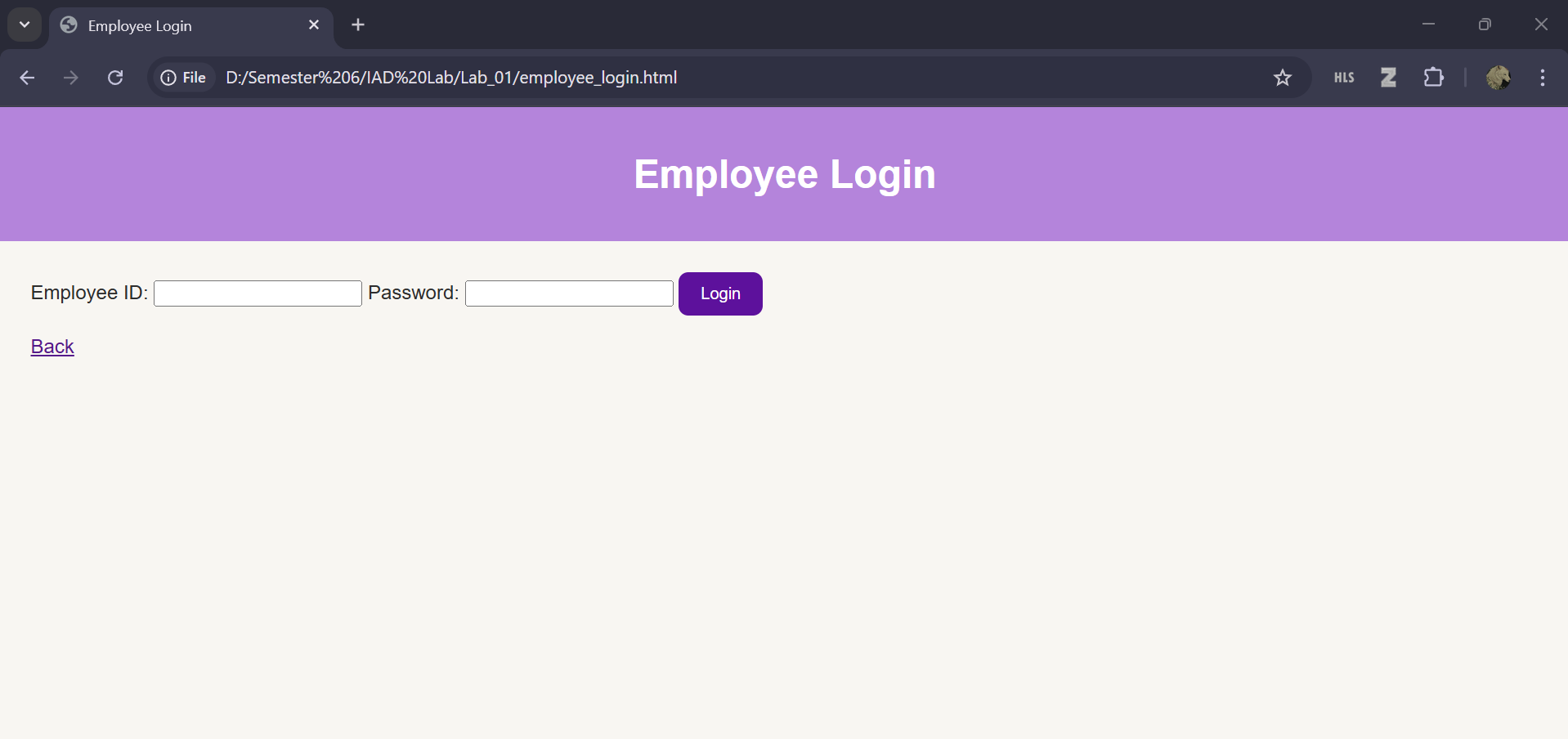Close the Employee Login tab
This screenshot has width=1568, height=739.
pyautogui.click(x=314, y=25)
